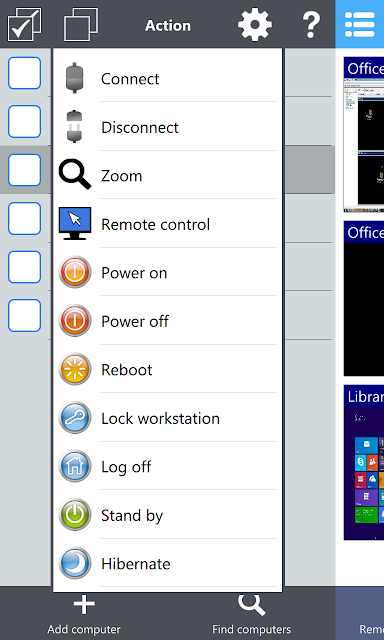This screenshot has width=384, height=640.
Task: Tick the first computer checkbox
Action: coord(24,73)
